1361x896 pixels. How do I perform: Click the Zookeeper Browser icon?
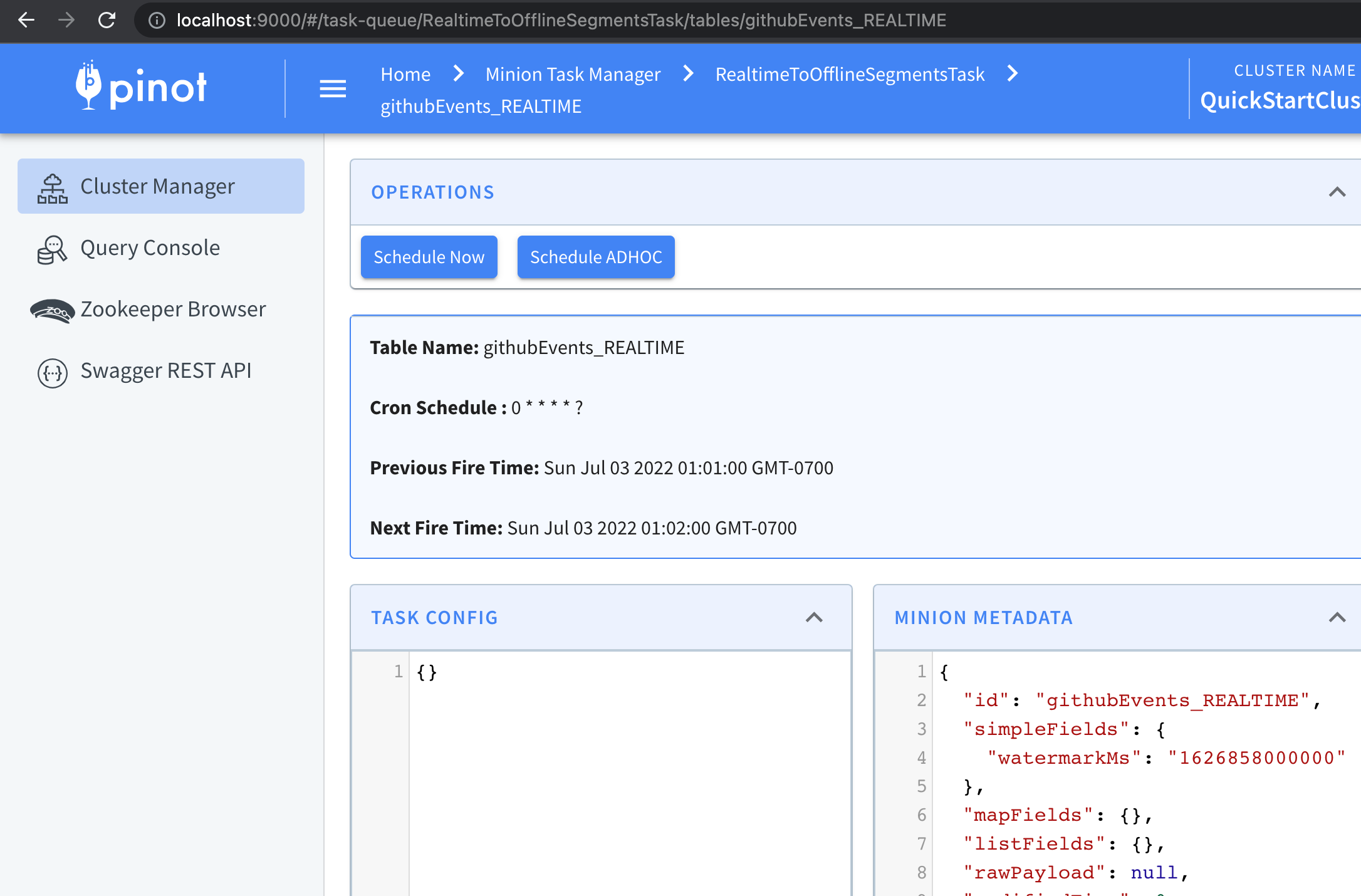53,310
